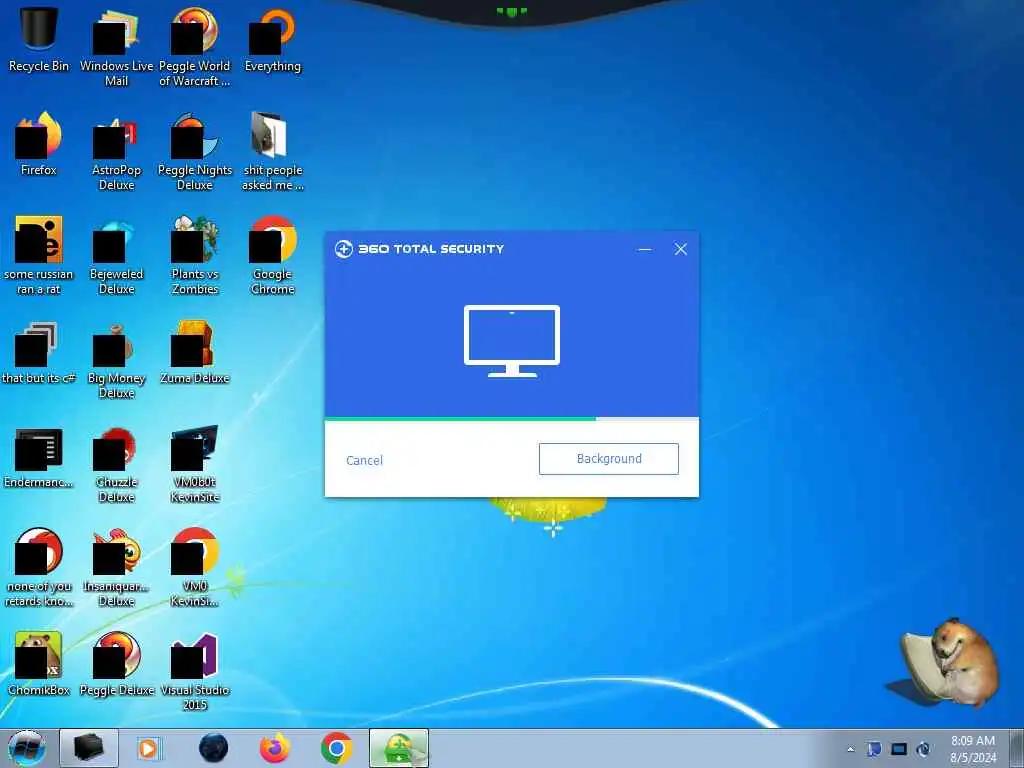Click Cancel in 360 Total Security
Image resolution: width=1024 pixels, height=768 pixels.
tap(364, 460)
